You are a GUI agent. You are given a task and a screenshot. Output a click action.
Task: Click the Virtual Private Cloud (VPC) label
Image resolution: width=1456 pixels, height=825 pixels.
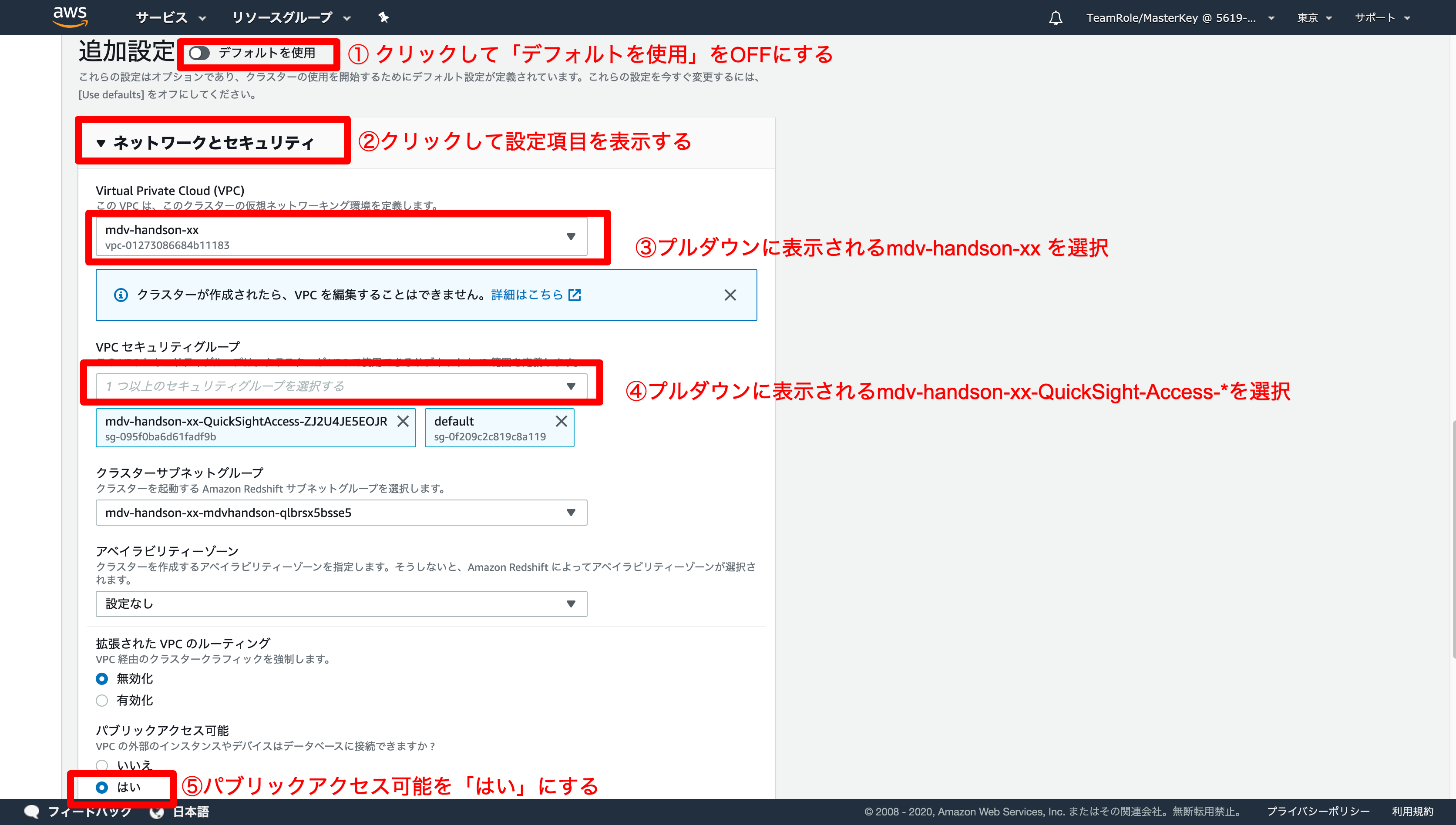tap(170, 191)
